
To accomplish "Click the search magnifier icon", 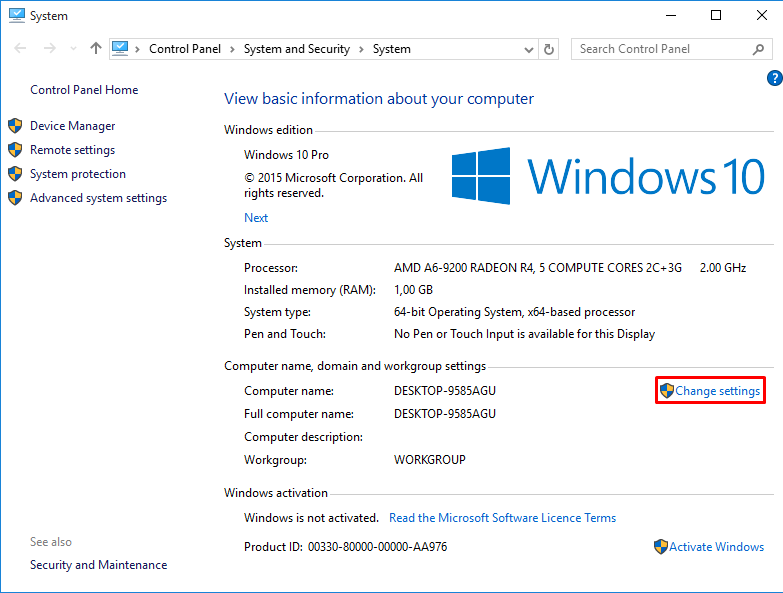I will point(759,49).
